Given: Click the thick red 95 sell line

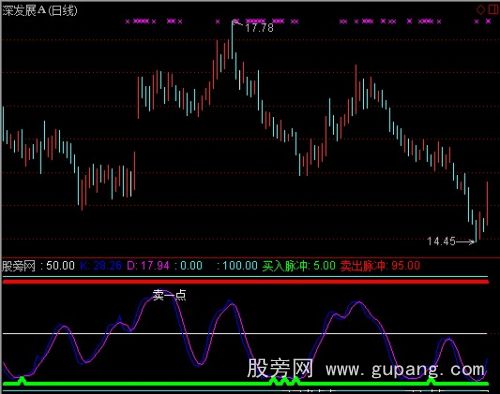Looking at the screenshot, I should coord(246,282).
